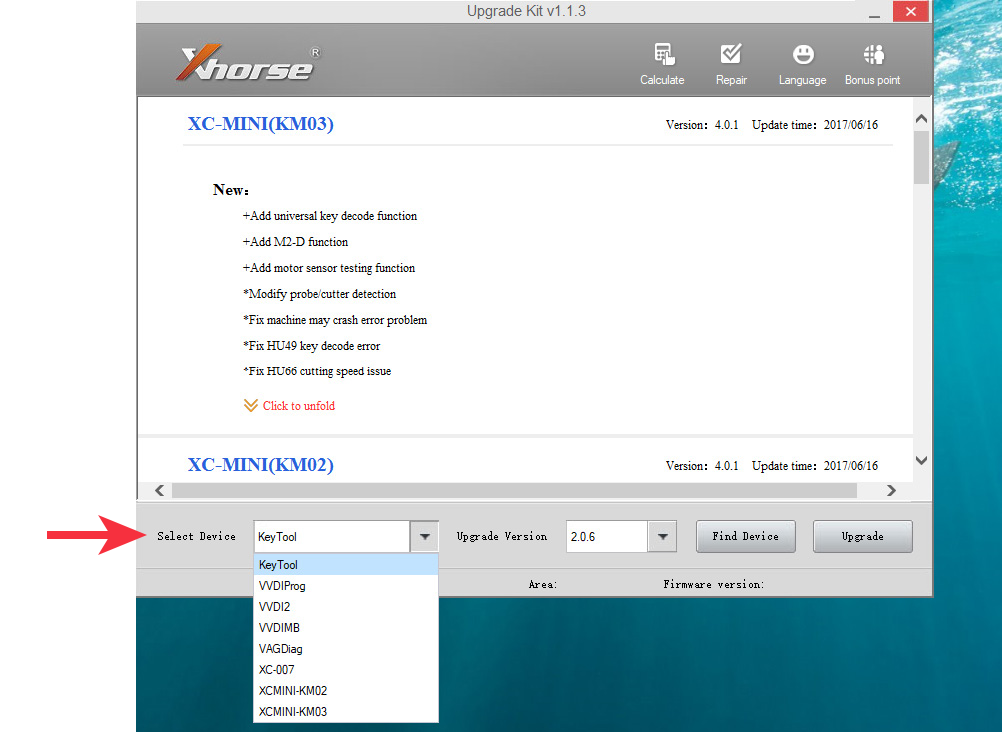
Task: Click the 'Upgrade Kit v1.1.3' title
Action: coord(526,11)
